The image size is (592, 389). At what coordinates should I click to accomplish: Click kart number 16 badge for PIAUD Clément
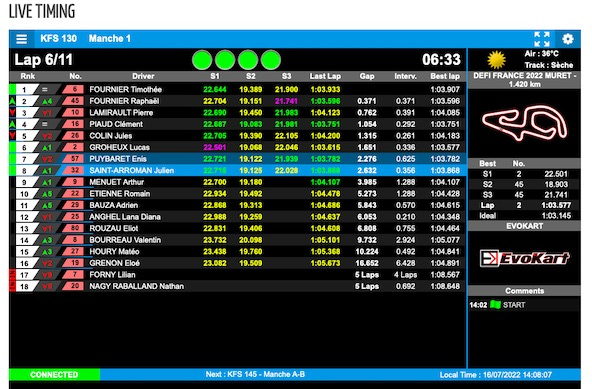coord(73,124)
